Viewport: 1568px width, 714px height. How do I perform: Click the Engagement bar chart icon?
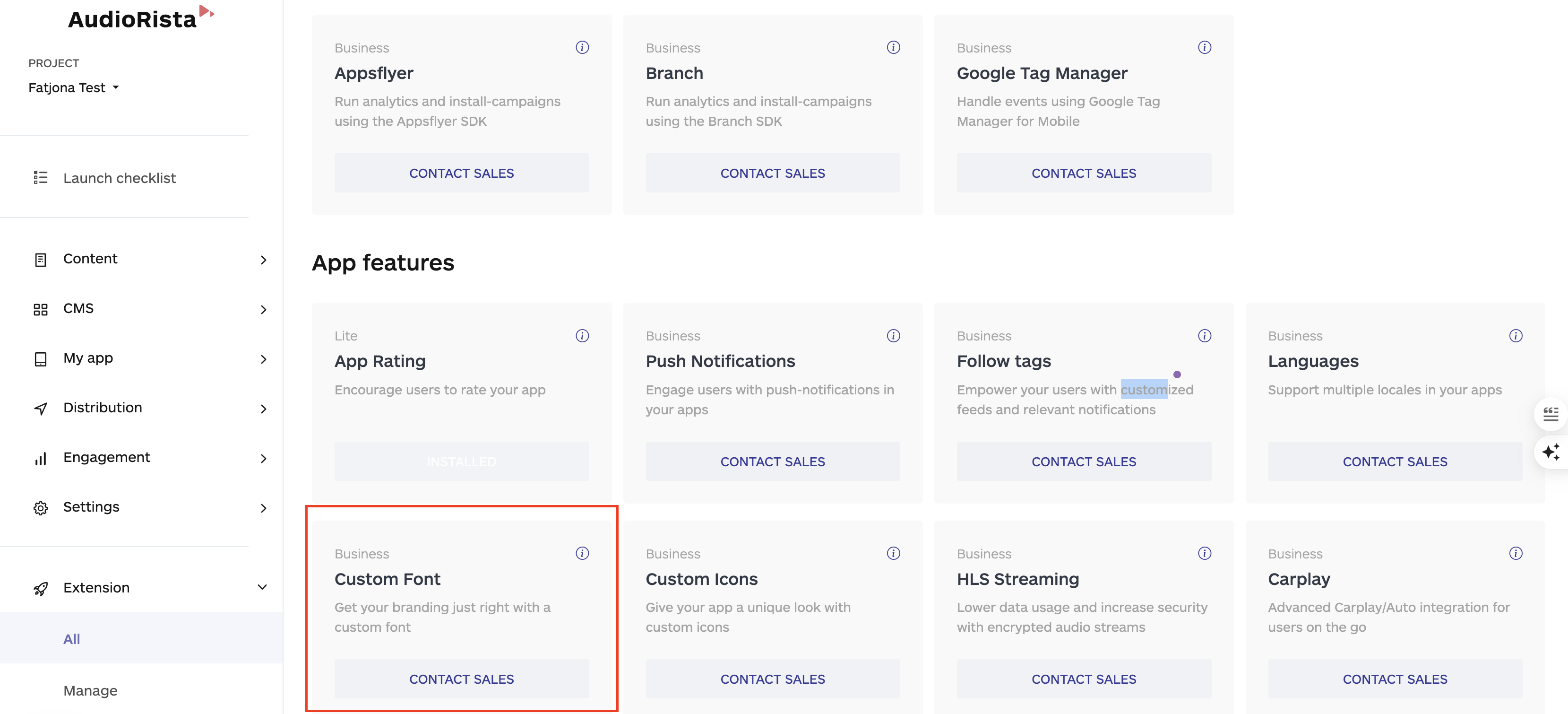pyautogui.click(x=40, y=458)
